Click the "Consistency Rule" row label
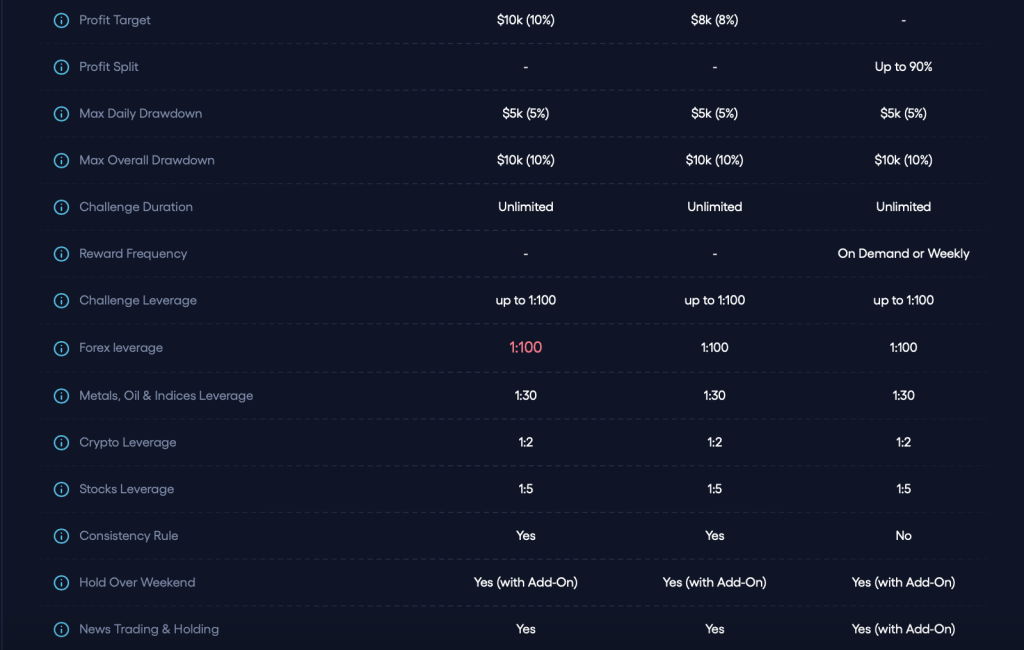The height and width of the screenshot is (650, 1024). [129, 536]
